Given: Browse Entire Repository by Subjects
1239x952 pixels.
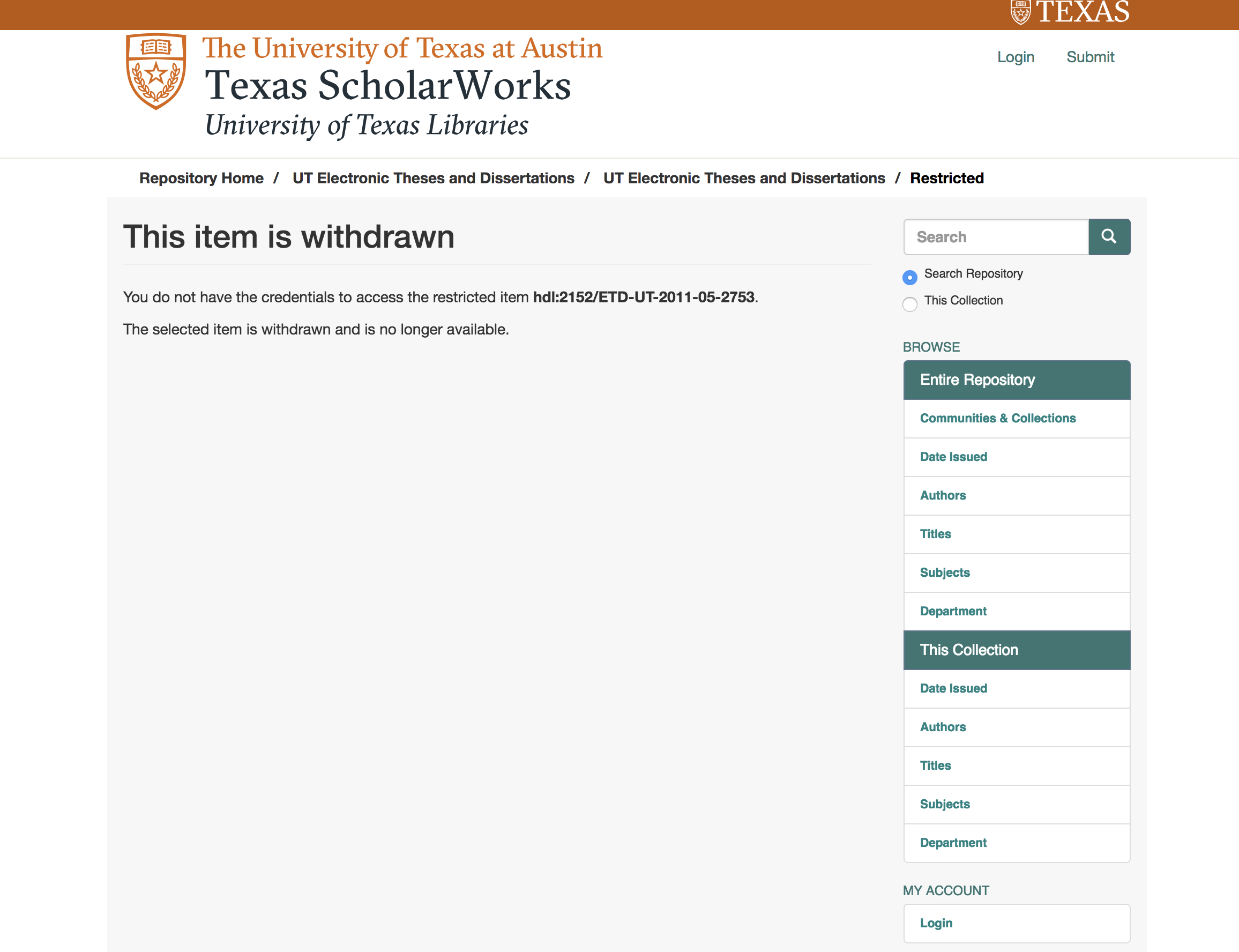Looking at the screenshot, I should coord(944,572).
